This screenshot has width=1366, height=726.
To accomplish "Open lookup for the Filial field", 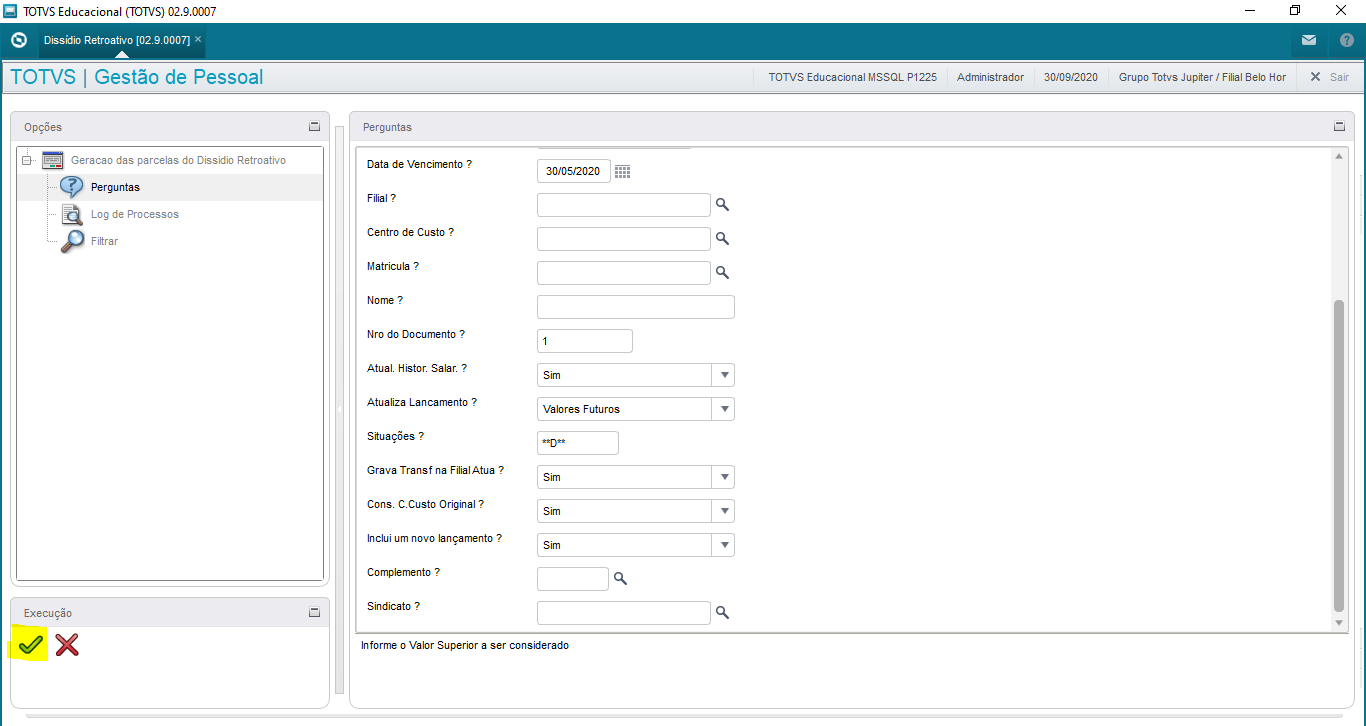I will pyautogui.click(x=722, y=205).
